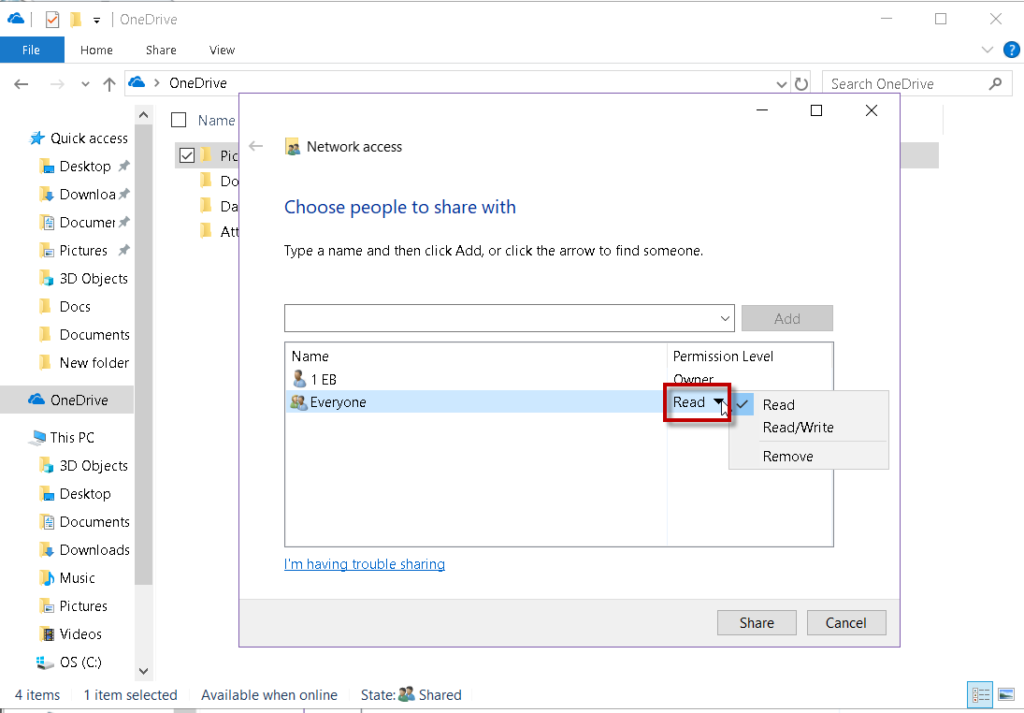
Task: Click the OneDrive cloud title-bar icon
Action: 15,19
